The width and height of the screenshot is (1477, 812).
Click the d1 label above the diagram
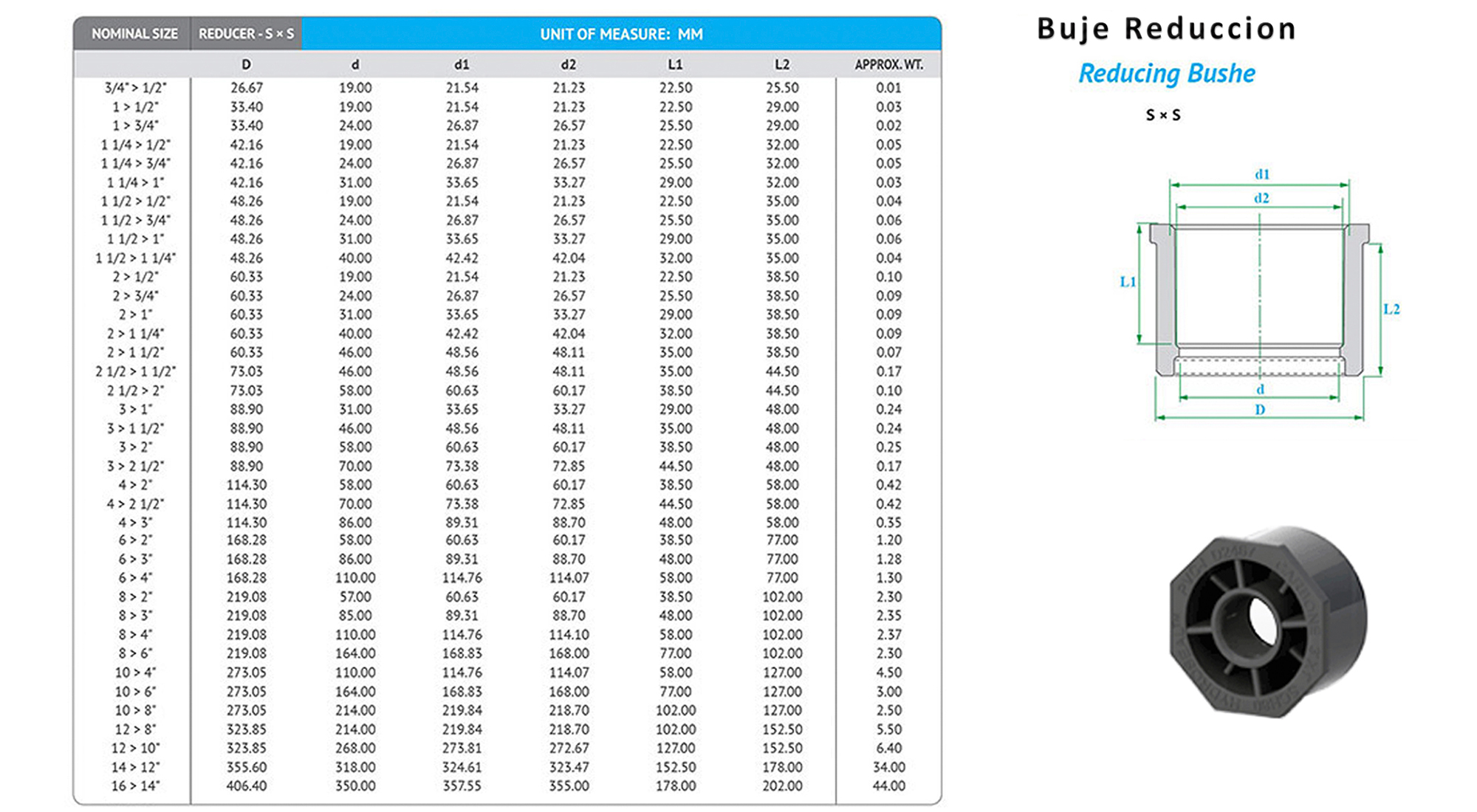(1262, 174)
